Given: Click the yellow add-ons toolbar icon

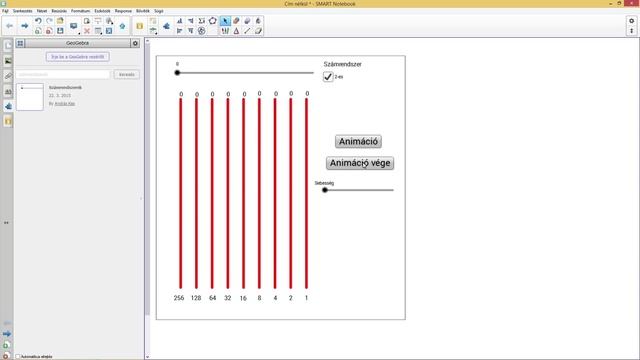Looking at the screenshot, I should click(140, 26).
